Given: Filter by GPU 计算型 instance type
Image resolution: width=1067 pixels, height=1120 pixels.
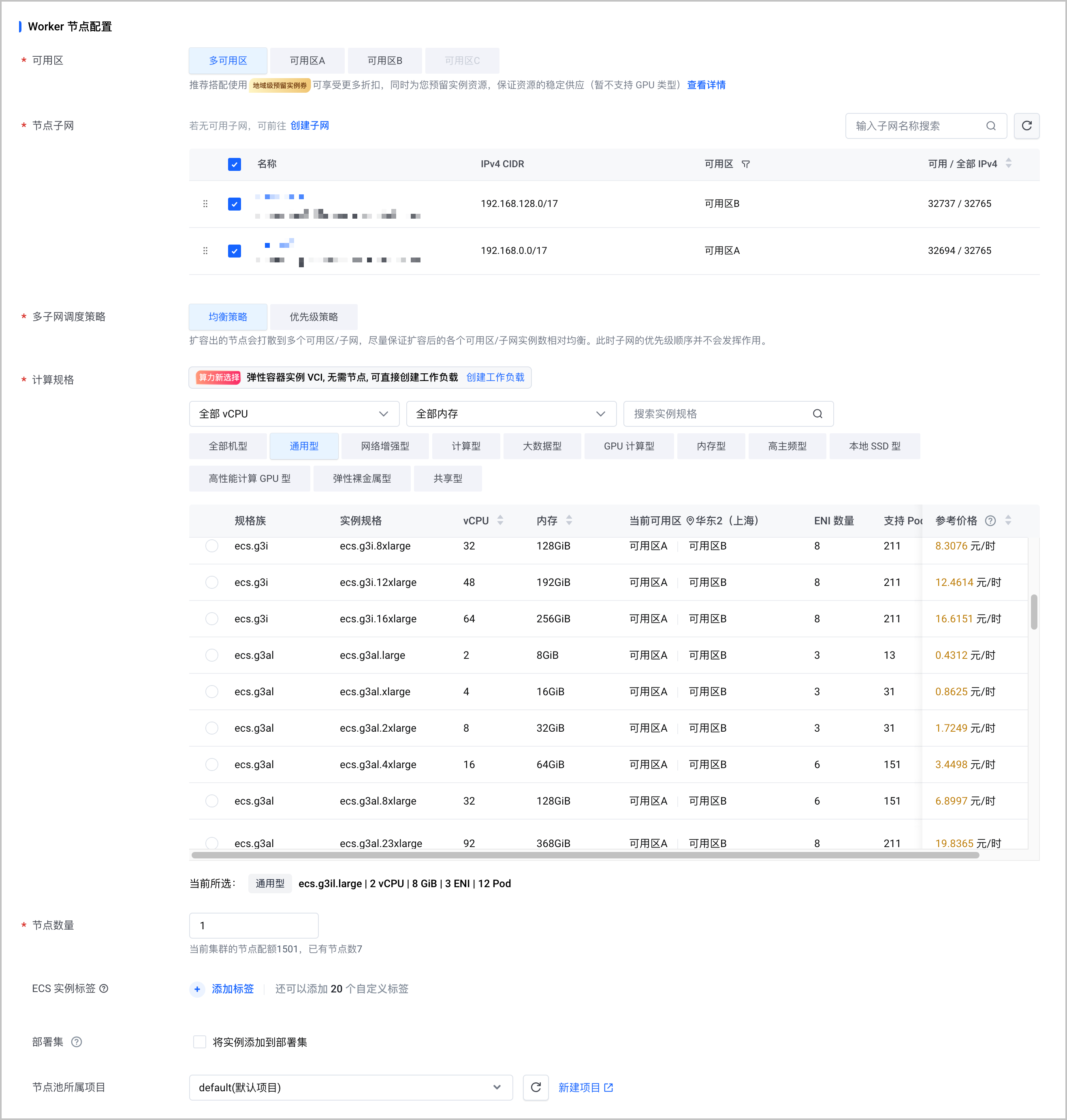Looking at the screenshot, I should click(x=628, y=446).
